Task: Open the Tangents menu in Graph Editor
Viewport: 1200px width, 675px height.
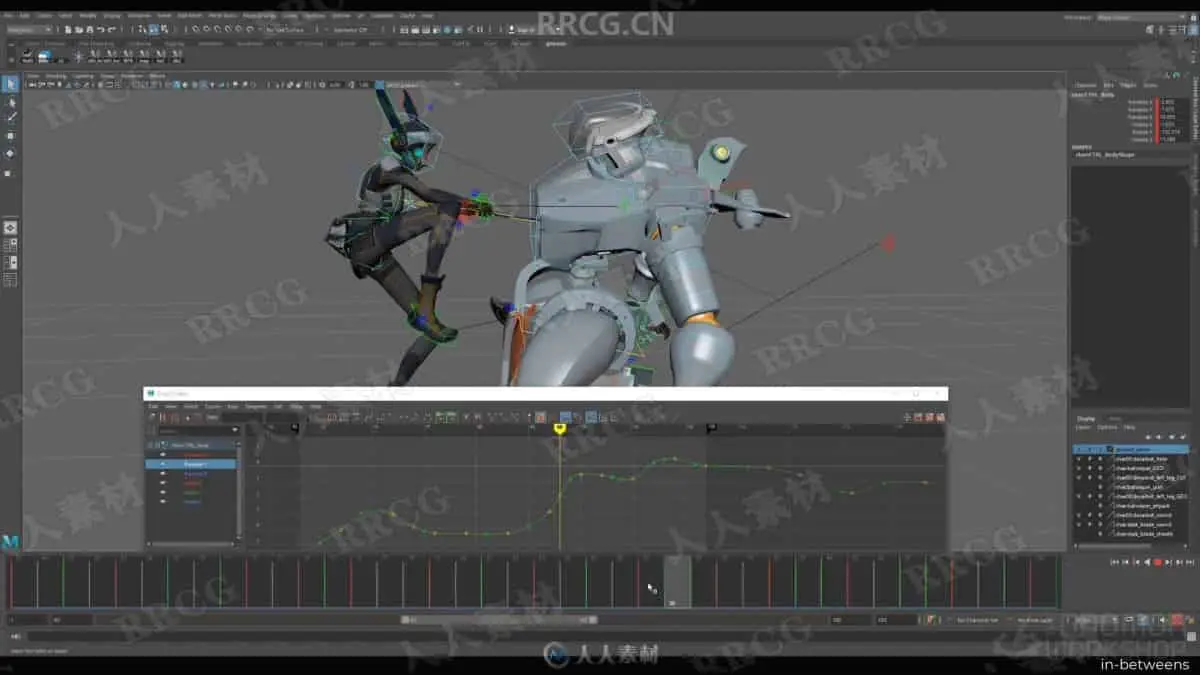Action: [256, 406]
